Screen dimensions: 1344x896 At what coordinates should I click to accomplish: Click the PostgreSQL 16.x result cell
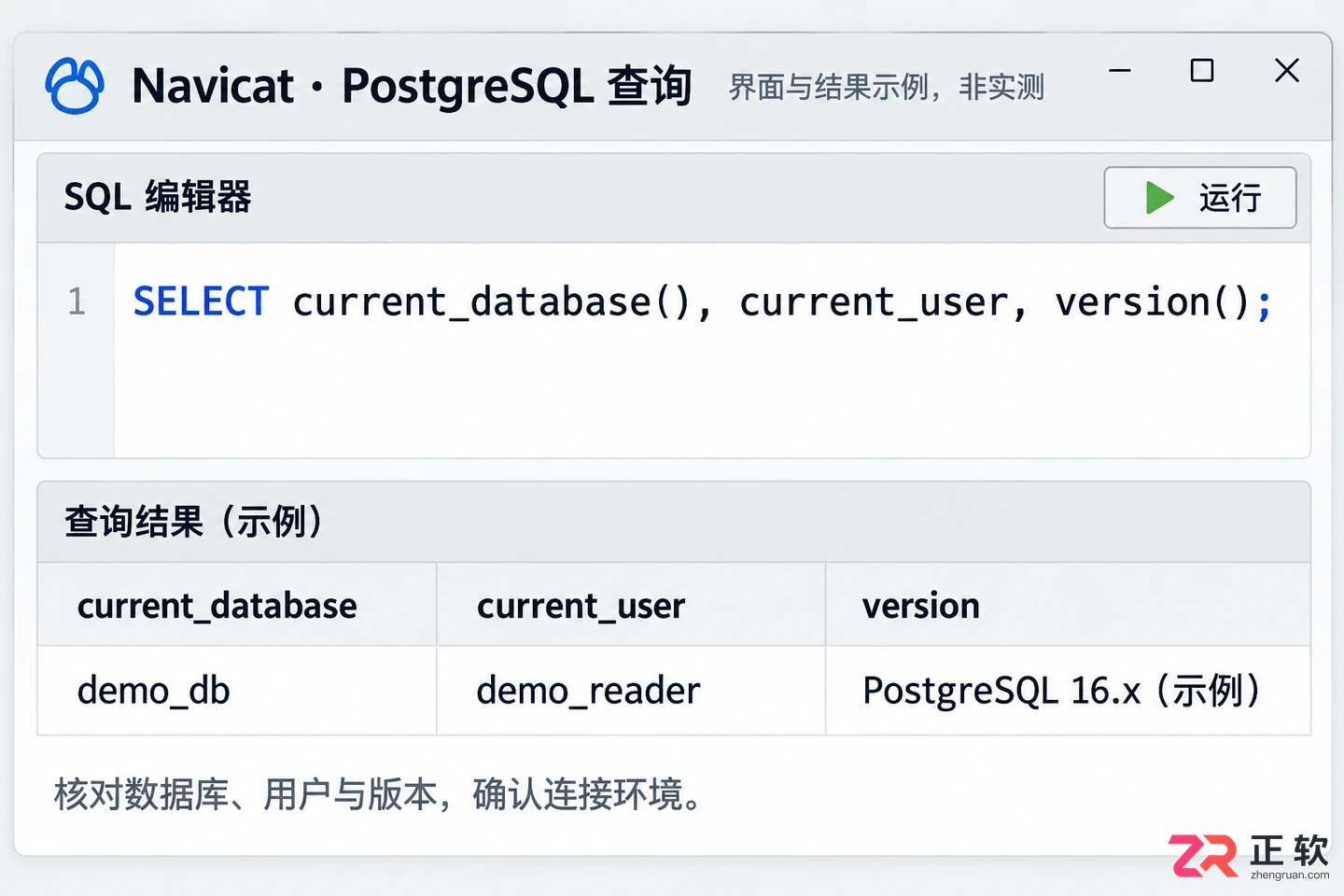click(1068, 691)
